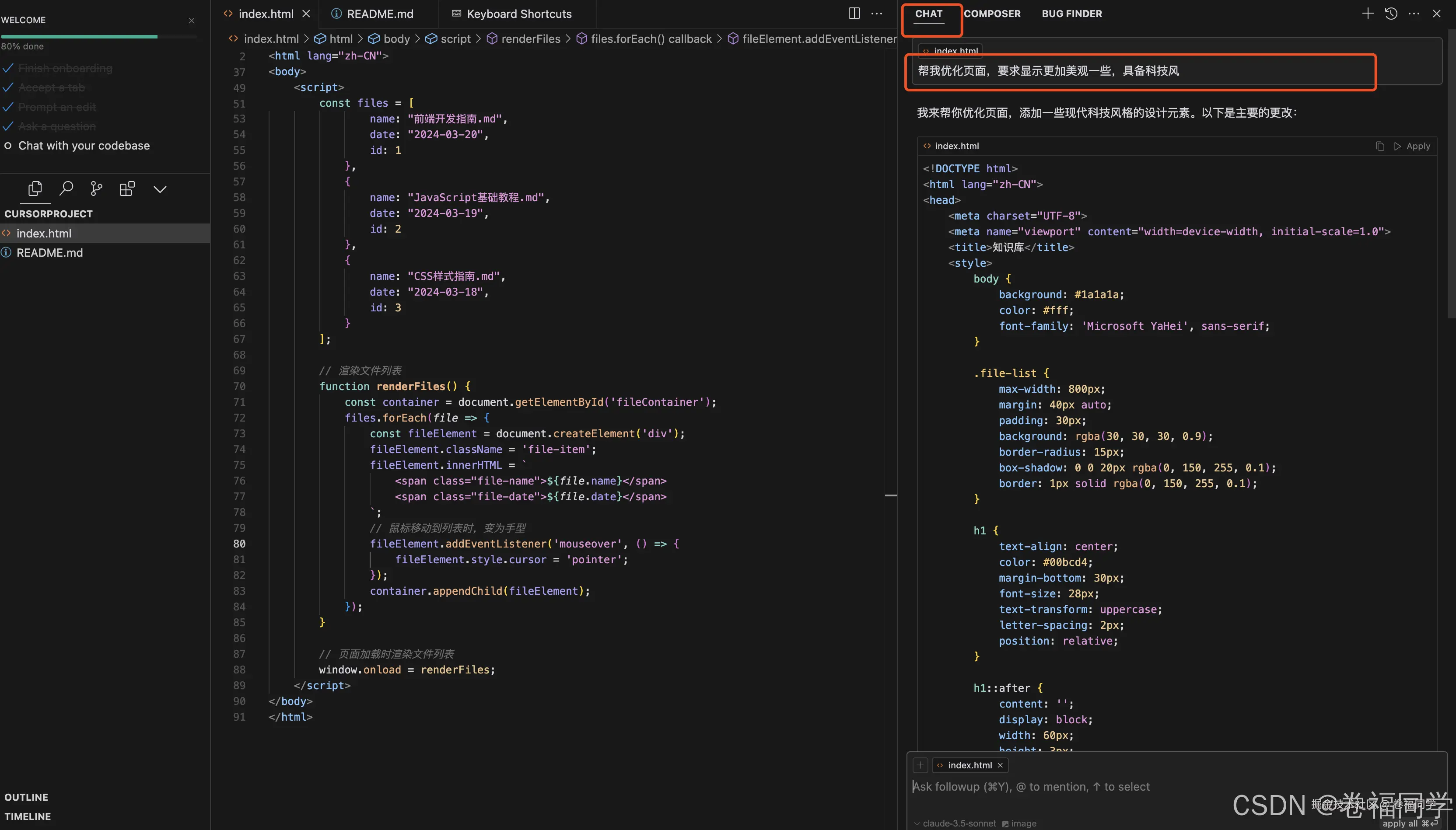Start a new chat with plus icon
The width and height of the screenshot is (1456, 830).
1367,14
